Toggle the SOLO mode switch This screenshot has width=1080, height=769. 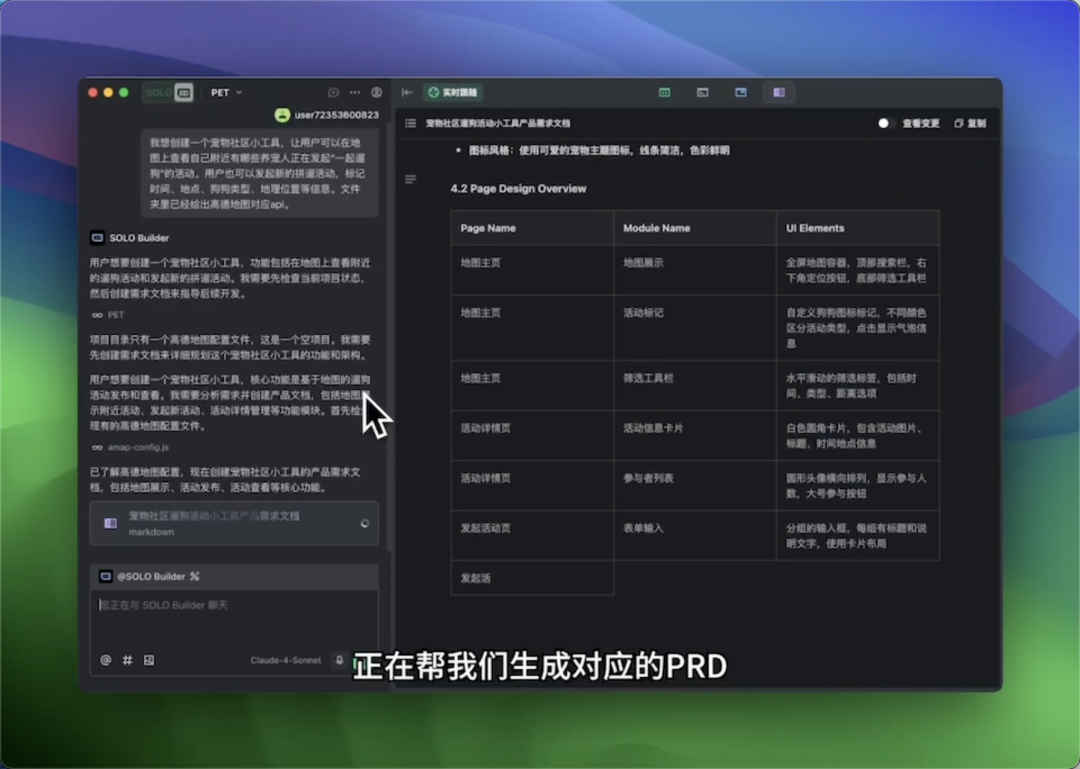tap(168, 92)
